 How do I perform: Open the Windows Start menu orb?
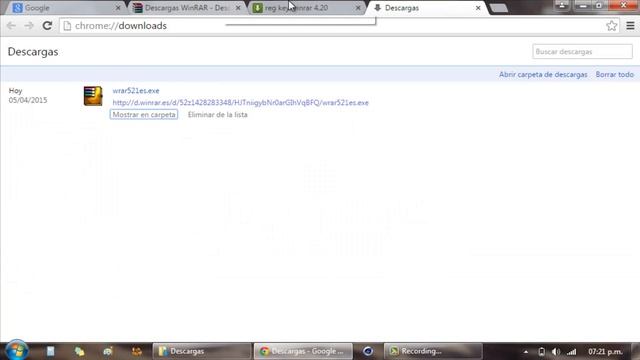tap(17, 351)
